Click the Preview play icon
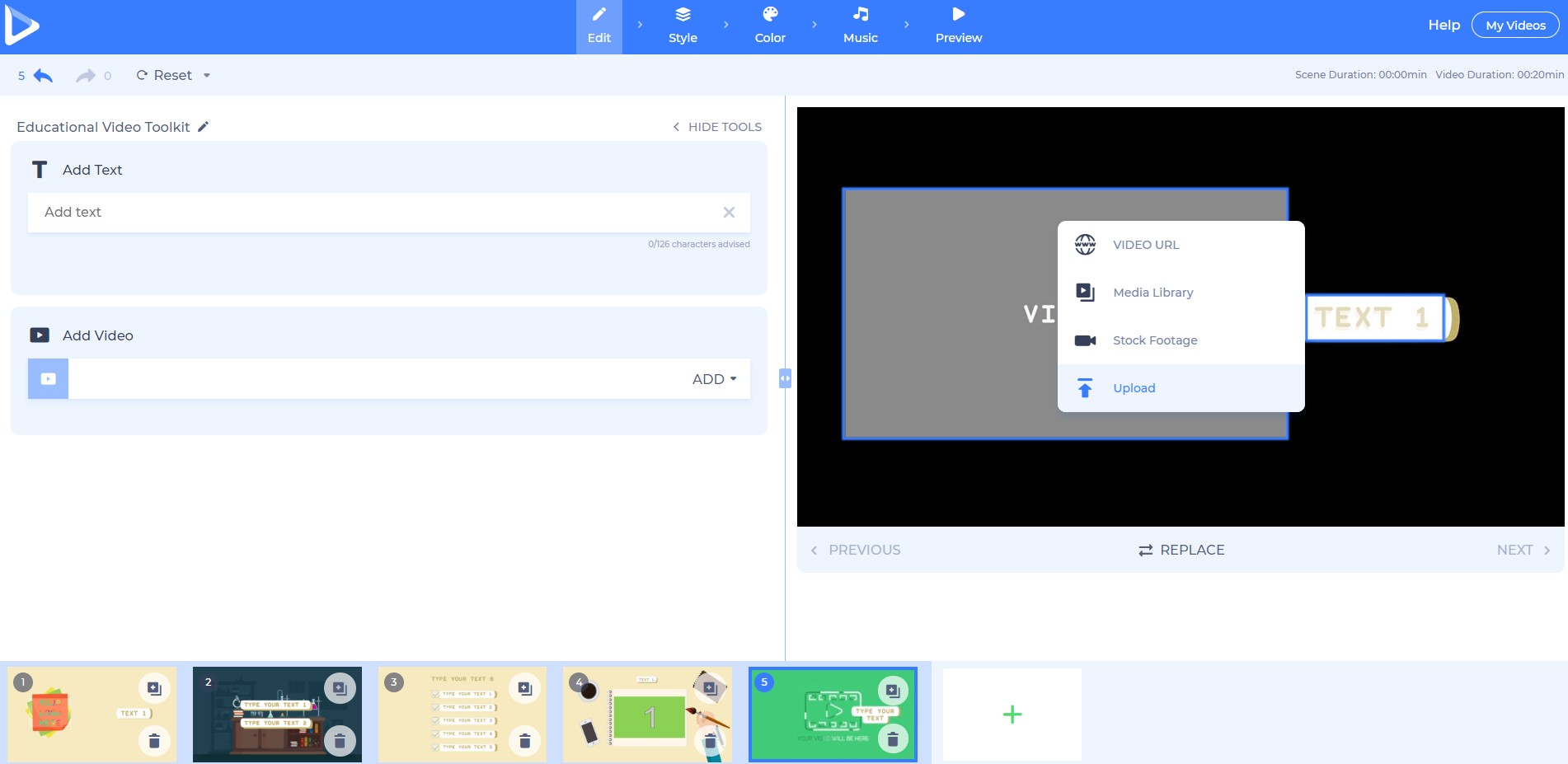Screen dimensions: 1568x764 click(x=957, y=14)
